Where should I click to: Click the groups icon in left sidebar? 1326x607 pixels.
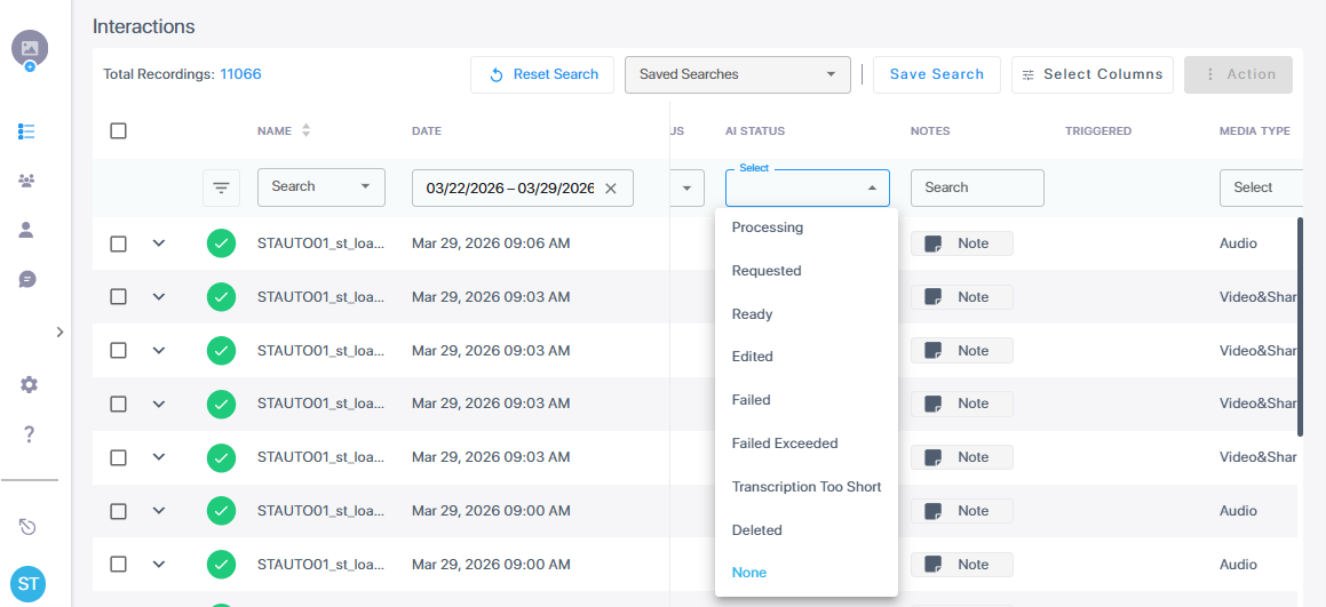[27, 181]
